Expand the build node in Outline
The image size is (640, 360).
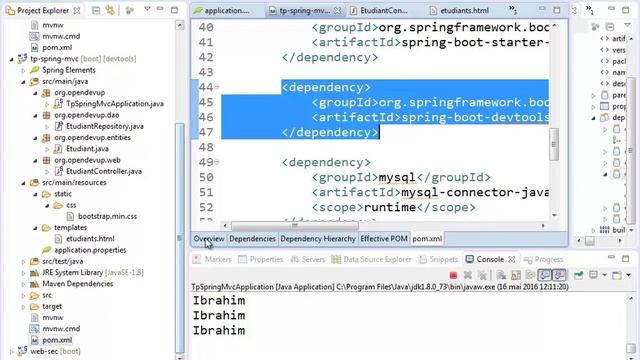(x=594, y=231)
